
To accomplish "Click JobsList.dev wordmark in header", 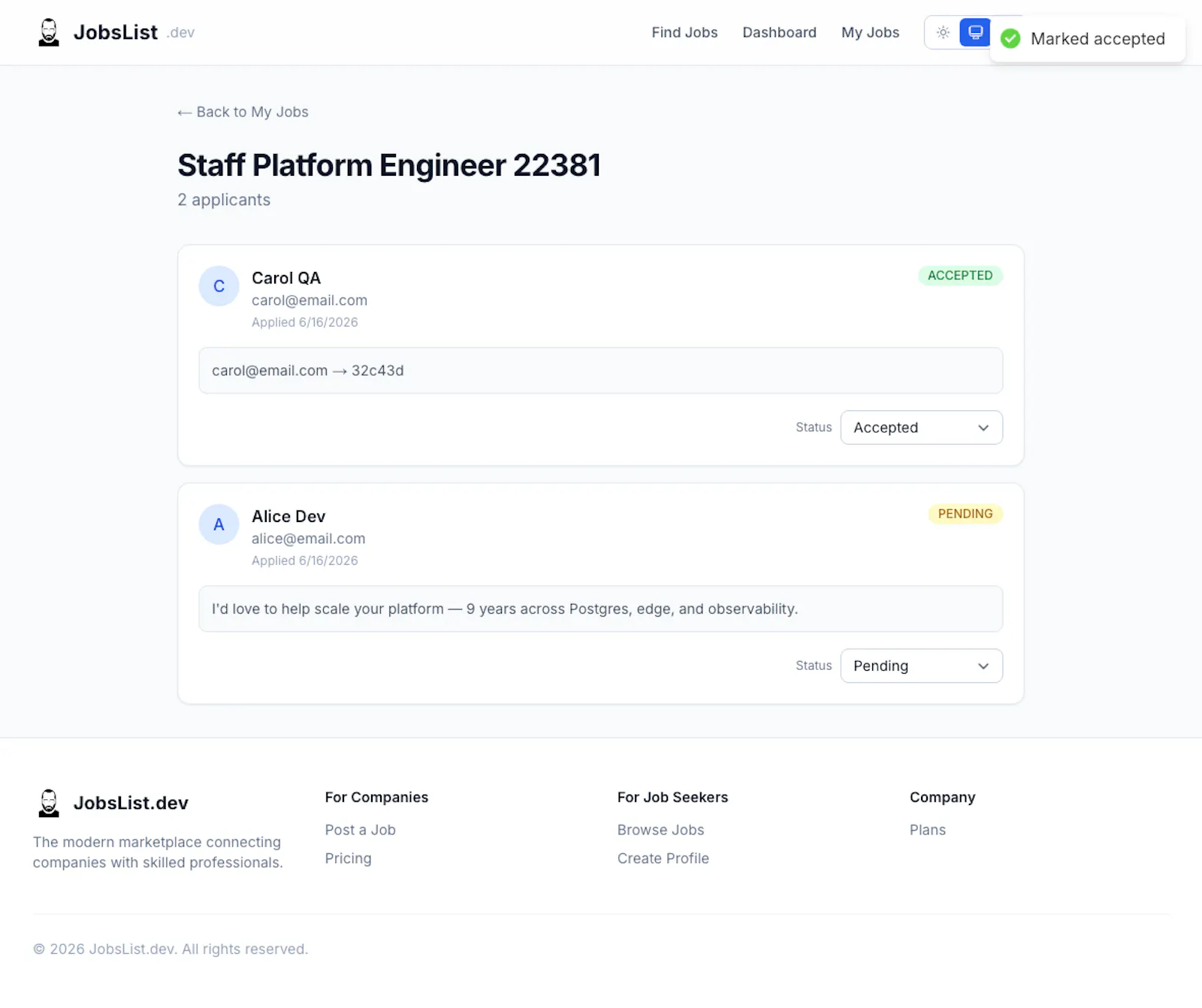I will (134, 32).
